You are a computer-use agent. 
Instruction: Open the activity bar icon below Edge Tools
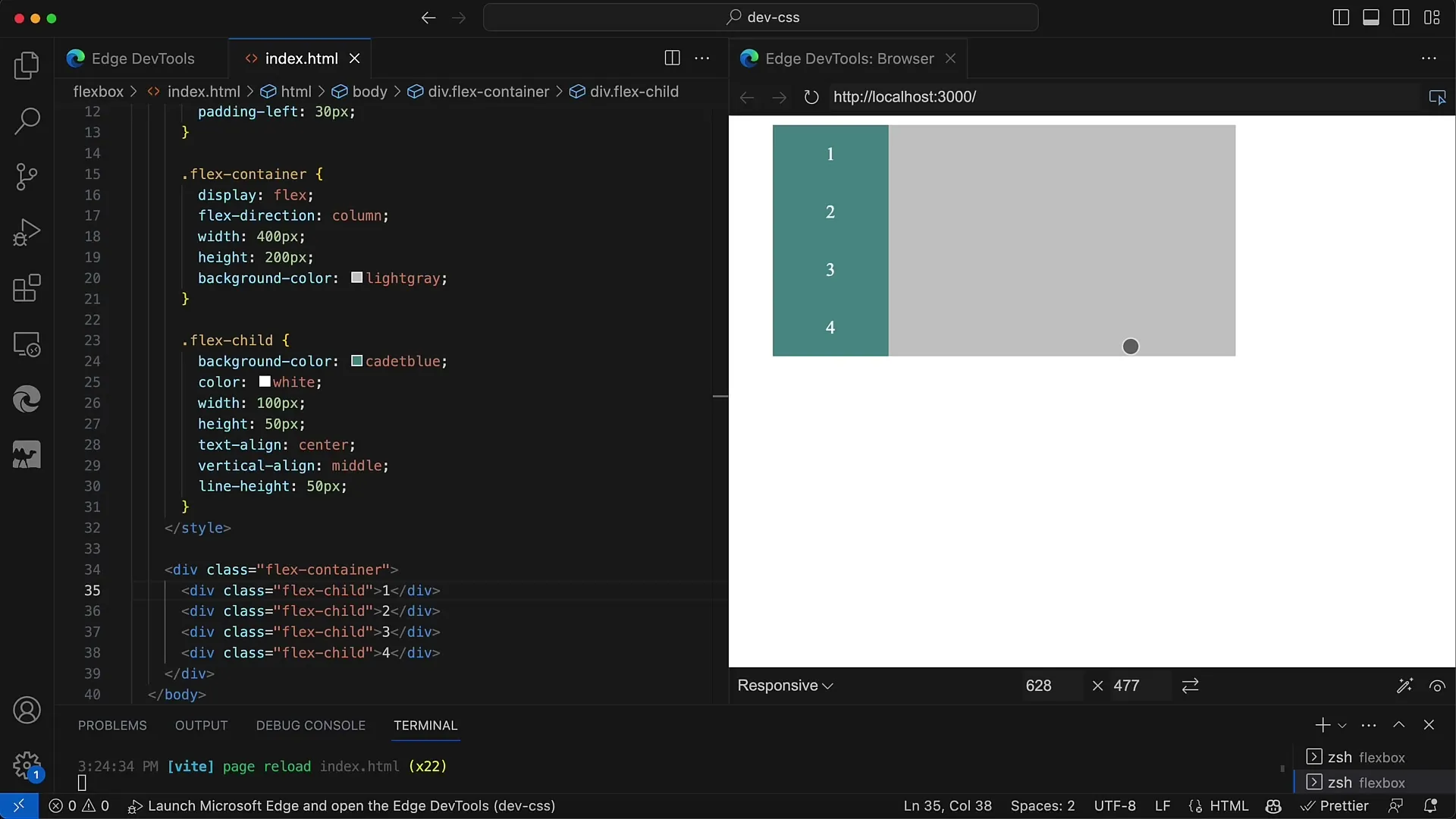click(x=27, y=455)
